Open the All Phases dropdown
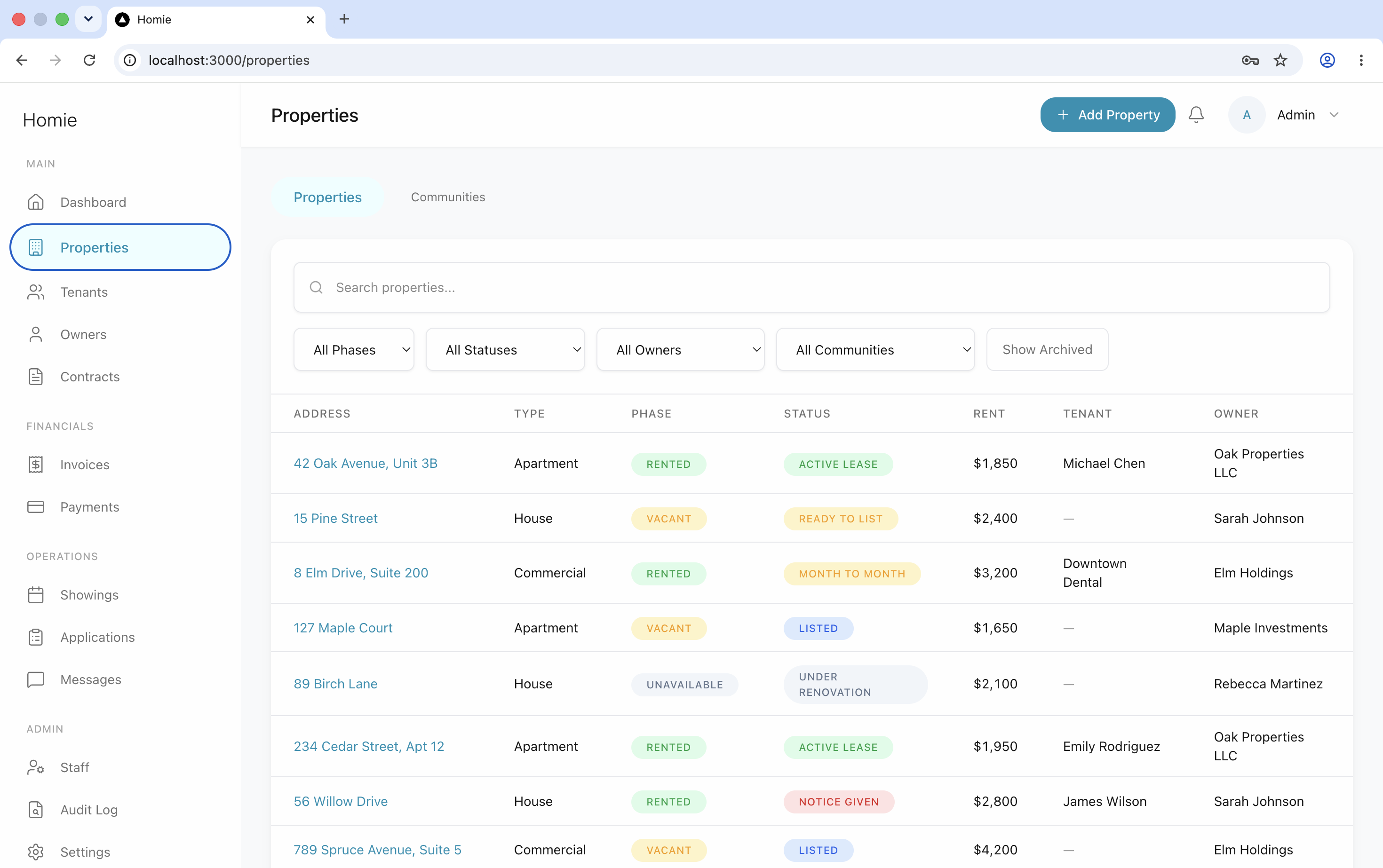Image resolution: width=1383 pixels, height=868 pixels. coord(354,350)
